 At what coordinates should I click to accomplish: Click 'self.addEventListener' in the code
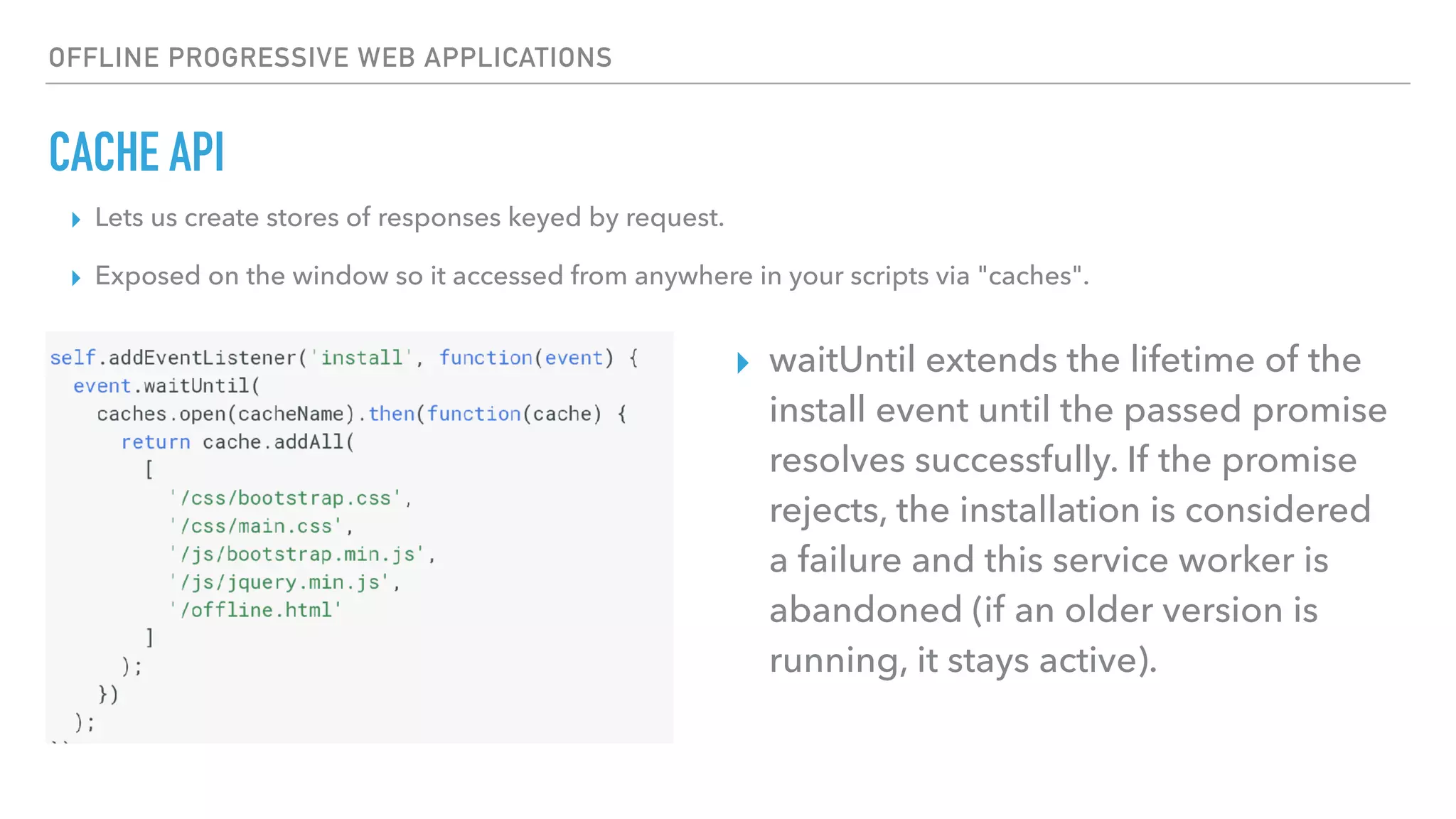[x=172, y=358]
